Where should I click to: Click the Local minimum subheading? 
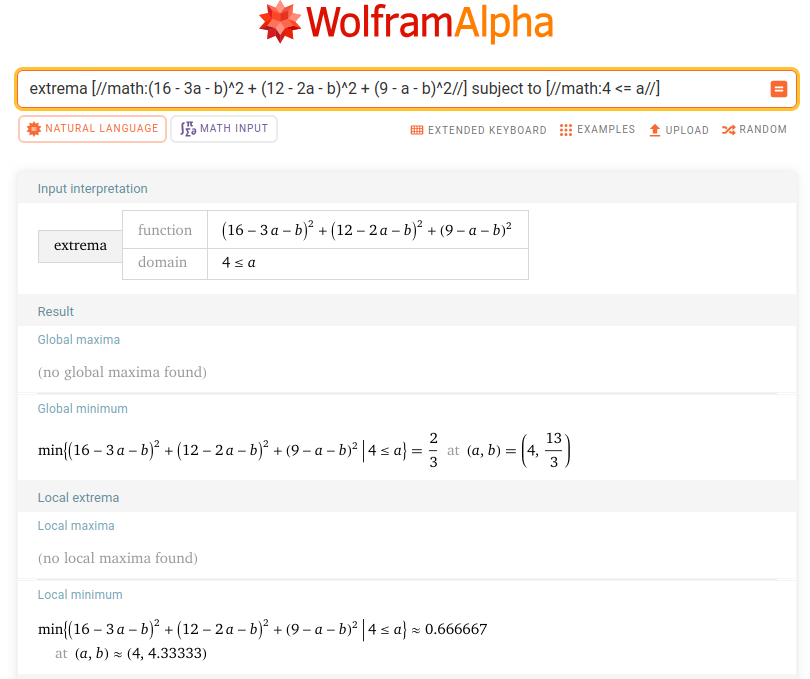point(80,595)
